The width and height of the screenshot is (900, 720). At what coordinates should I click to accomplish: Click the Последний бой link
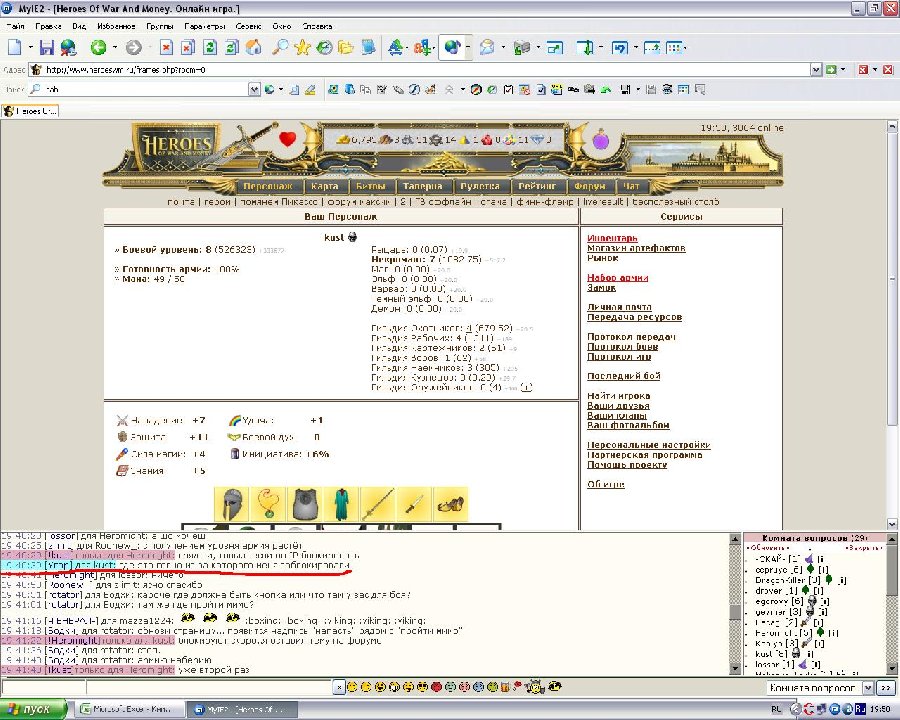(x=624, y=376)
